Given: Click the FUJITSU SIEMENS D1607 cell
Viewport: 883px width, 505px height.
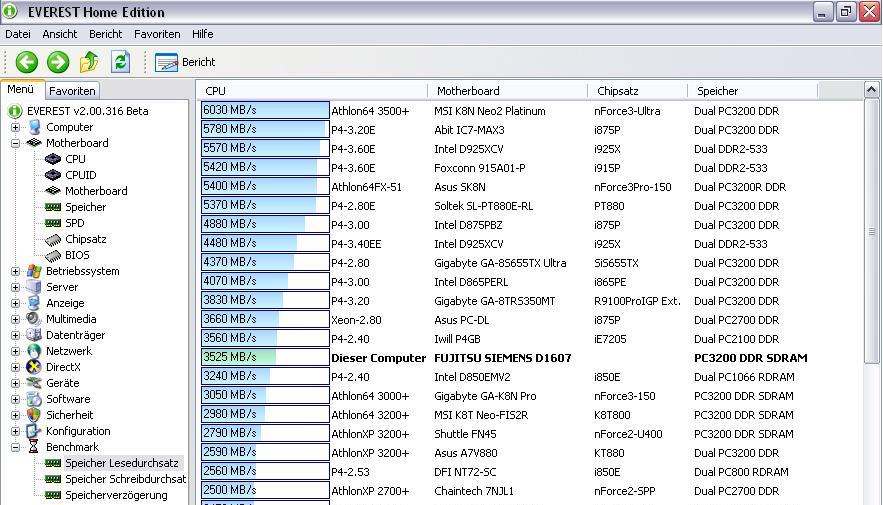Looking at the screenshot, I should pyautogui.click(x=502, y=358).
